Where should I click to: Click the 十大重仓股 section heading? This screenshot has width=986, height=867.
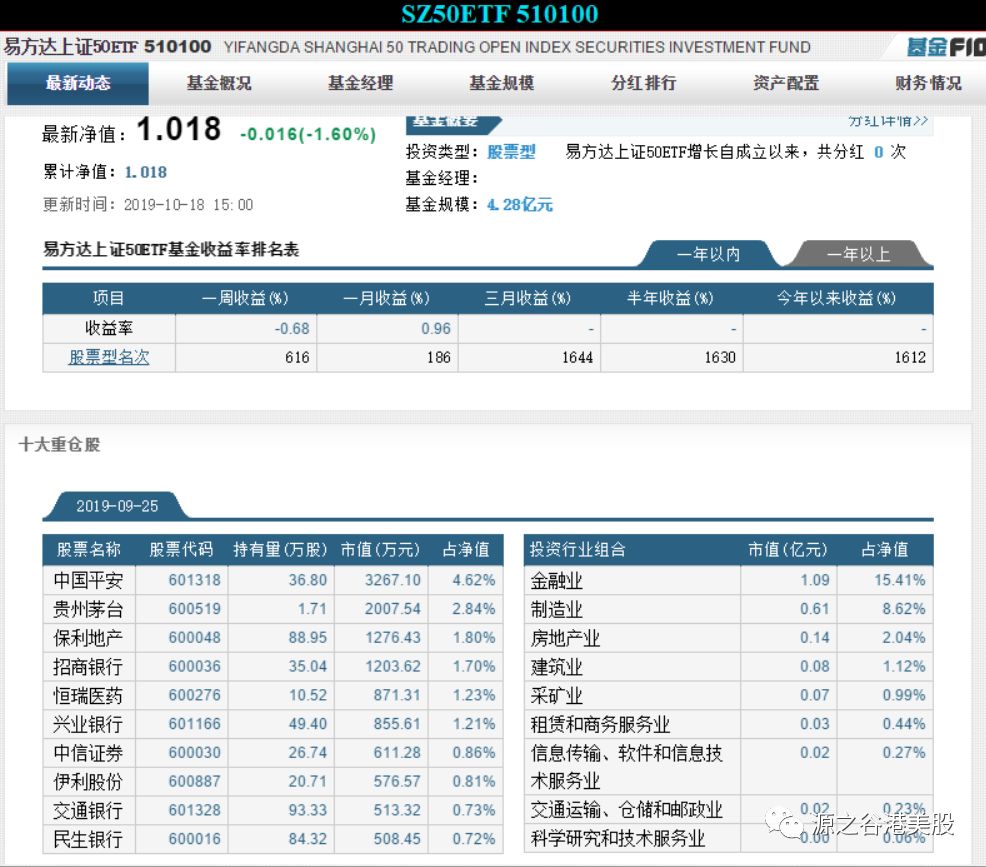click(x=60, y=445)
